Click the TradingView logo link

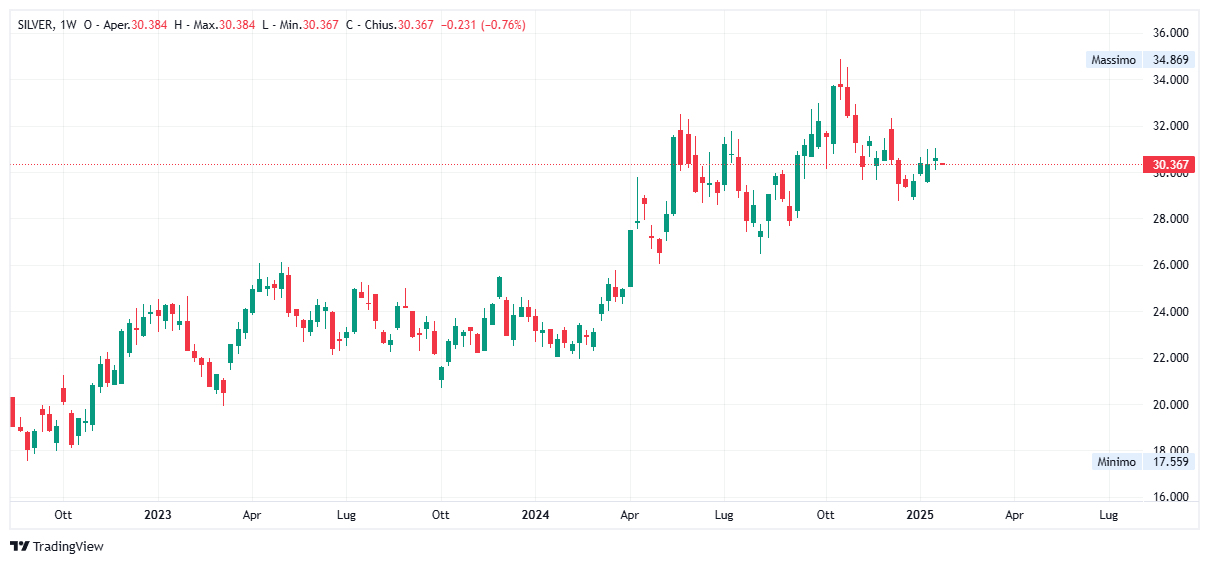pos(57,546)
